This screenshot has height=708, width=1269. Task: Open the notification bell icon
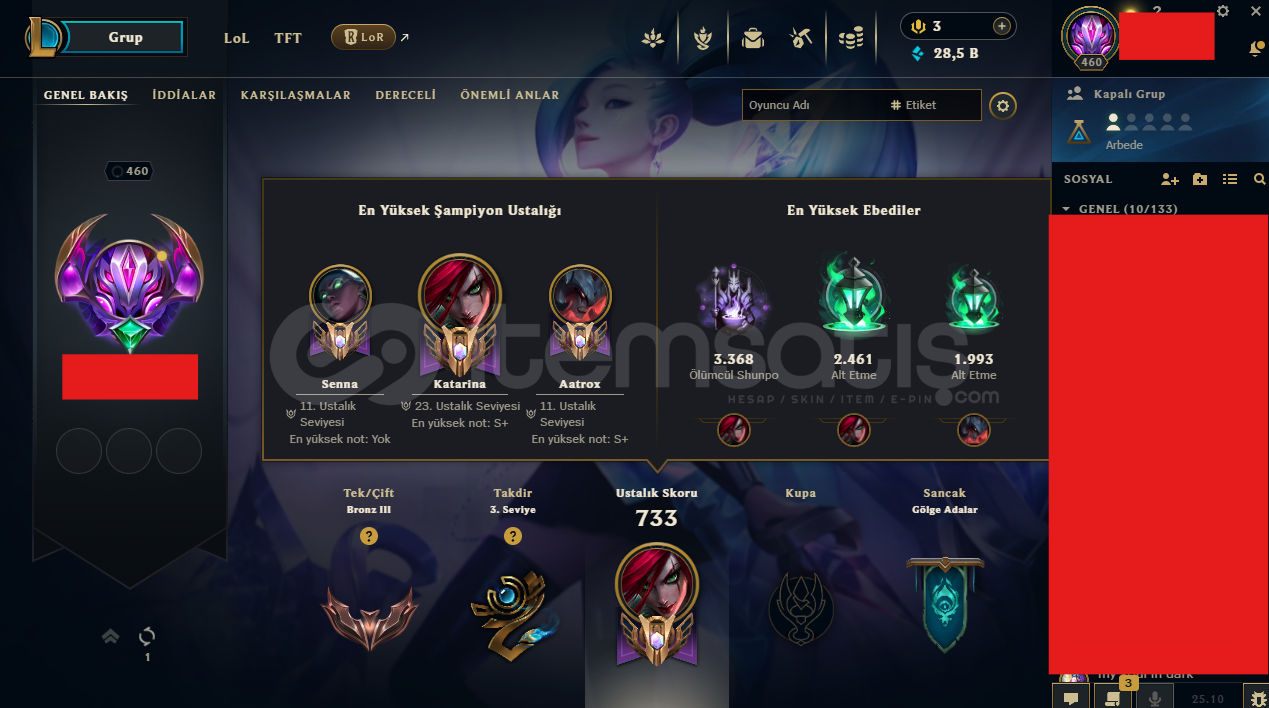point(1256,48)
